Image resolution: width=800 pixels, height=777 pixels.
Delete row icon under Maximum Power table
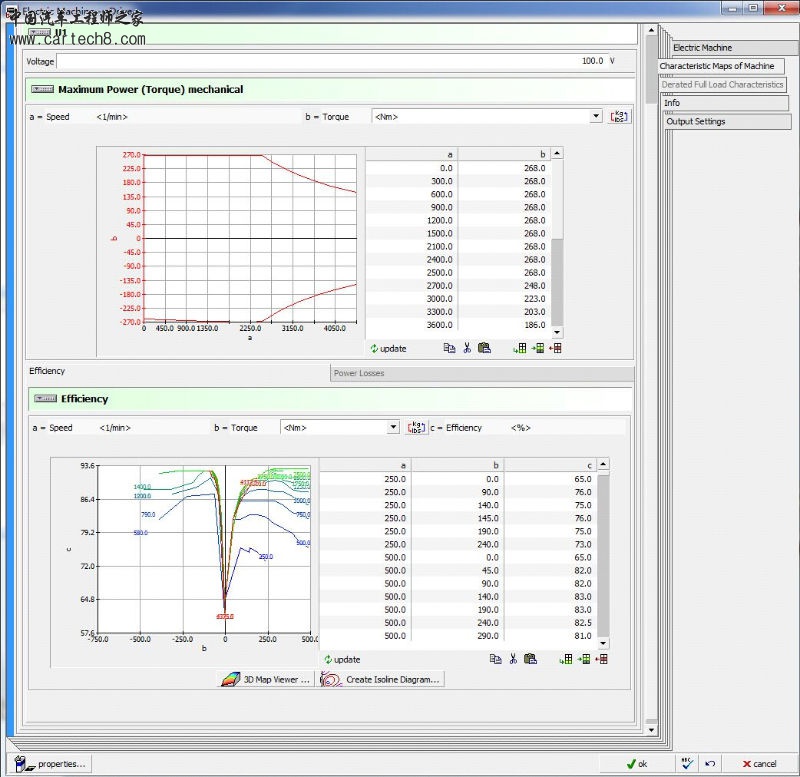[x=555, y=348]
